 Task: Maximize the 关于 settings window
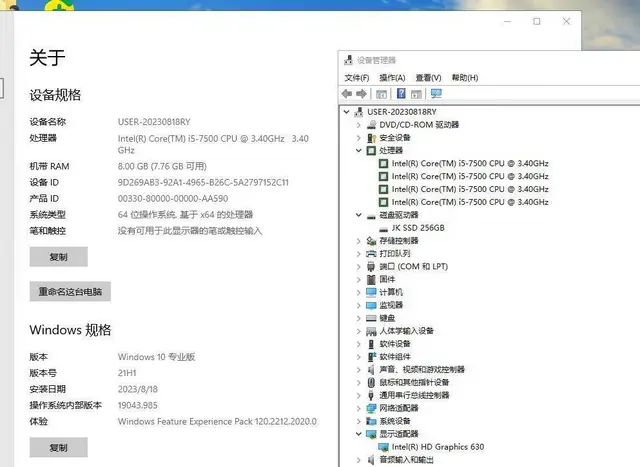tap(537, 21)
